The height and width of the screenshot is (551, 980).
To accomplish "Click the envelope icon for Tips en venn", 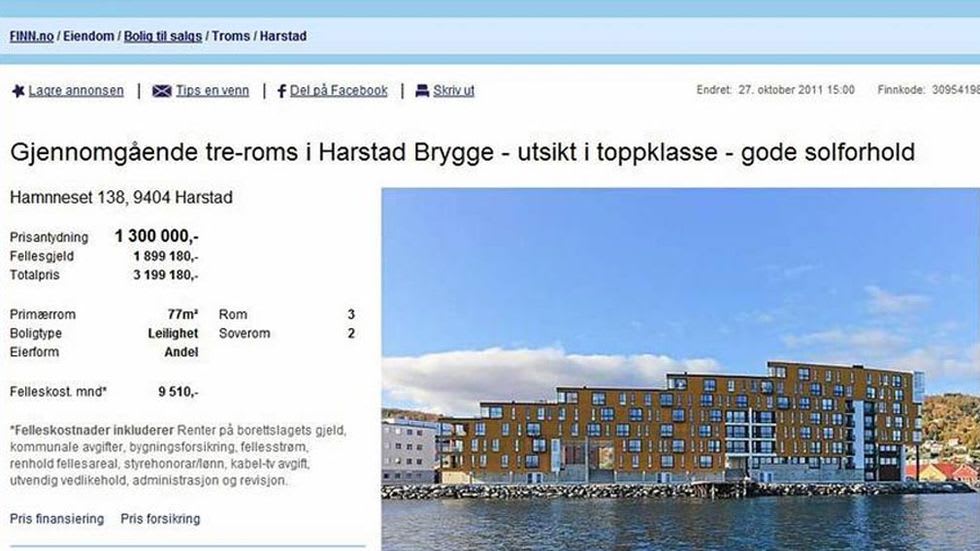I will point(162,91).
